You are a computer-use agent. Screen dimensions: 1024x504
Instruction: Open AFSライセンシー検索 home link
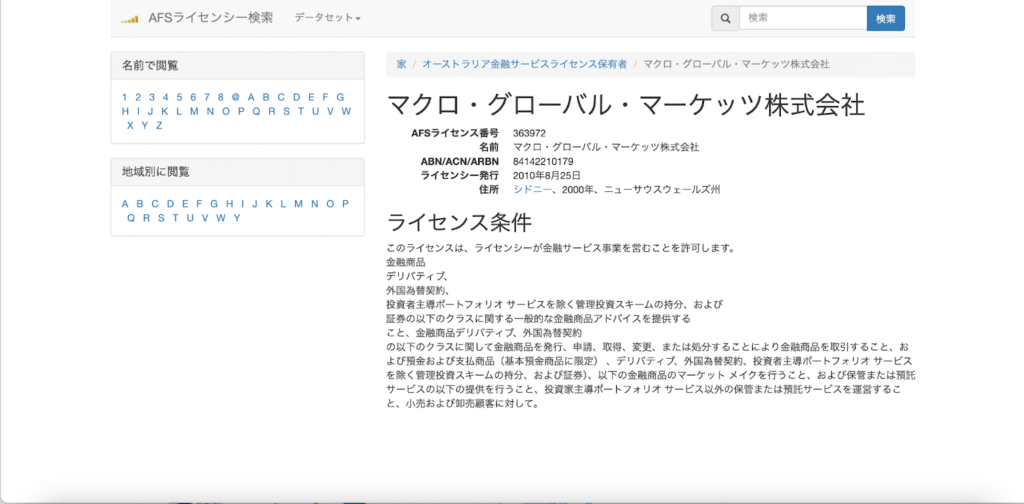tap(211, 18)
